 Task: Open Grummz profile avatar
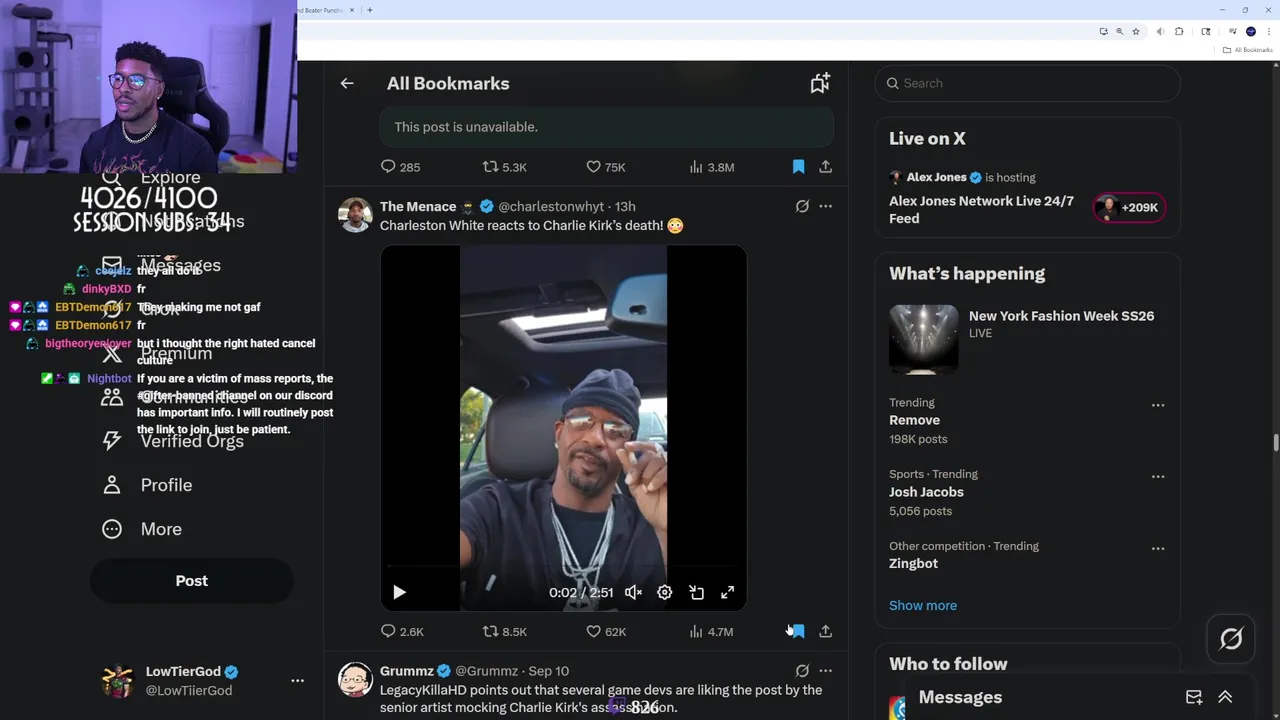click(355, 679)
